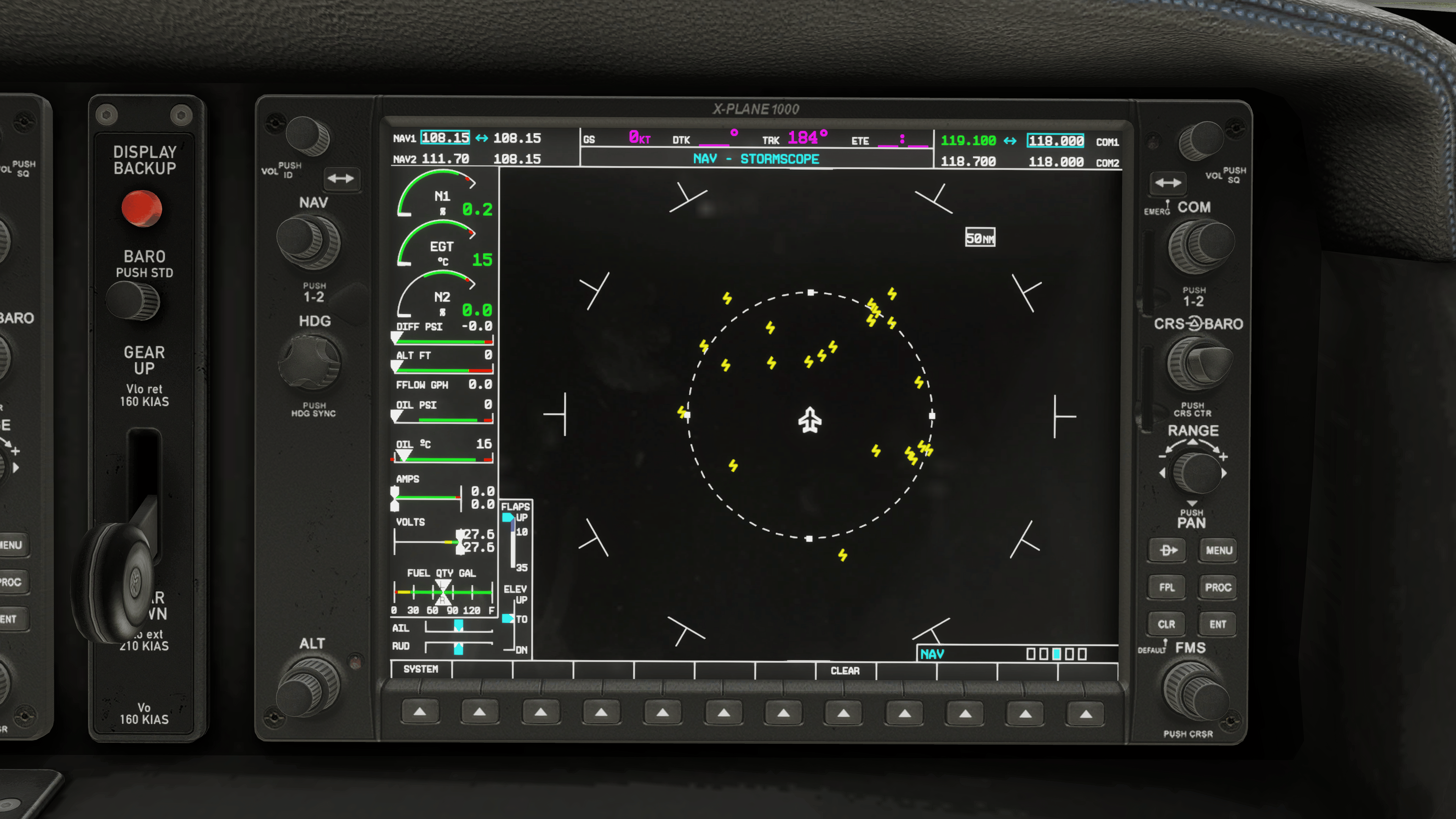Click the VOLTS readout

pyautogui.click(x=444, y=536)
